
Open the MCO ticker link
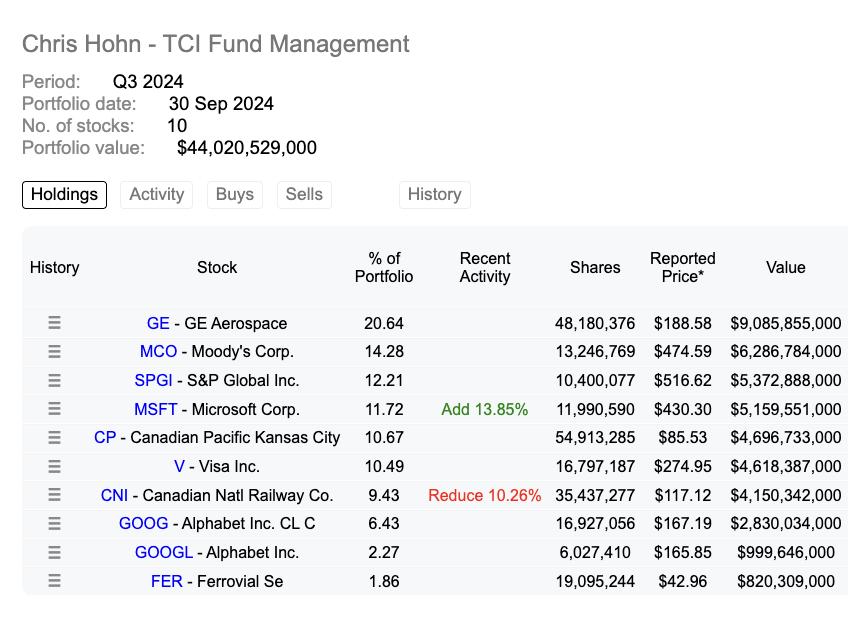158,351
